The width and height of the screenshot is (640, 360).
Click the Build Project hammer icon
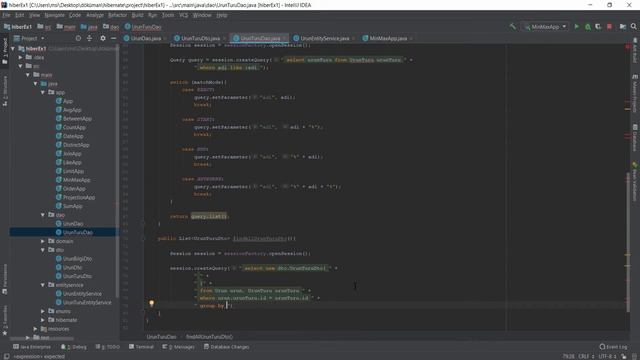point(513,27)
